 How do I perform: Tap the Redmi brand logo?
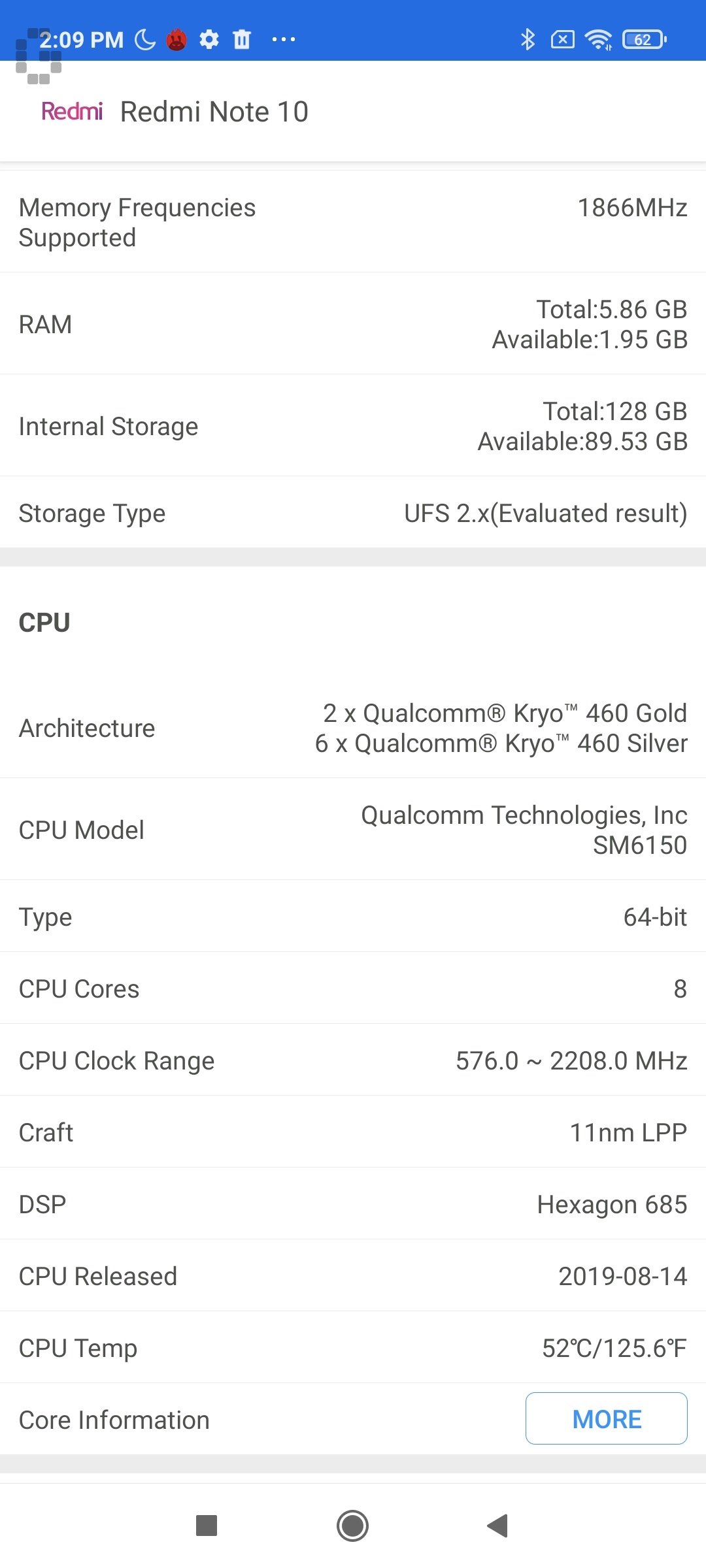72,111
